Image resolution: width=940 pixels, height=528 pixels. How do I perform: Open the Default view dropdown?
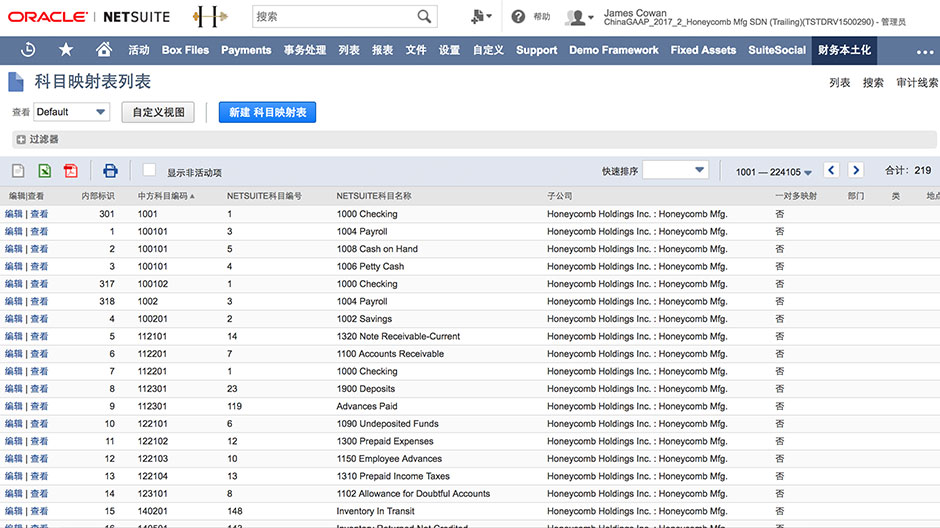(x=71, y=112)
